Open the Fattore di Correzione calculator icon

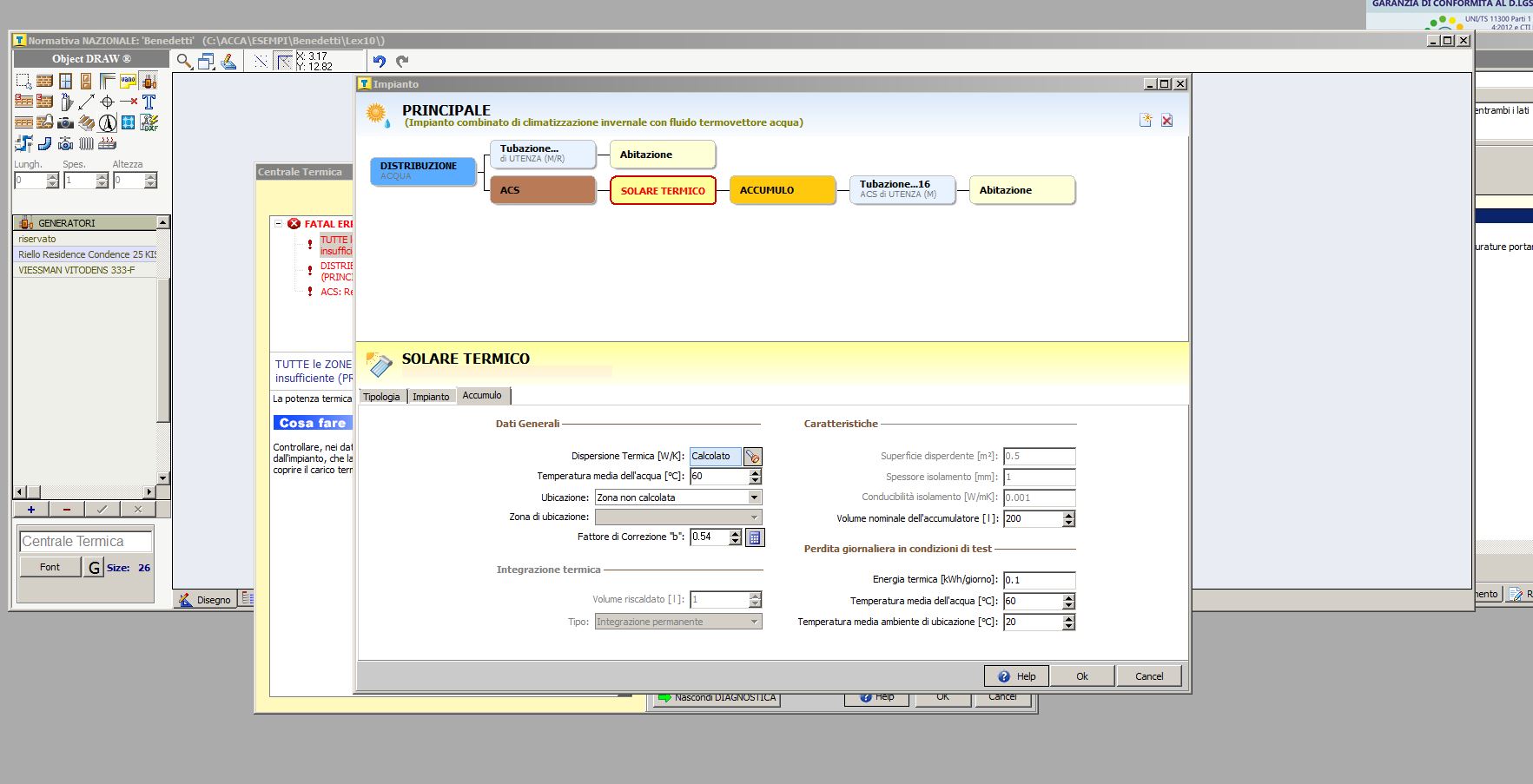coord(755,537)
